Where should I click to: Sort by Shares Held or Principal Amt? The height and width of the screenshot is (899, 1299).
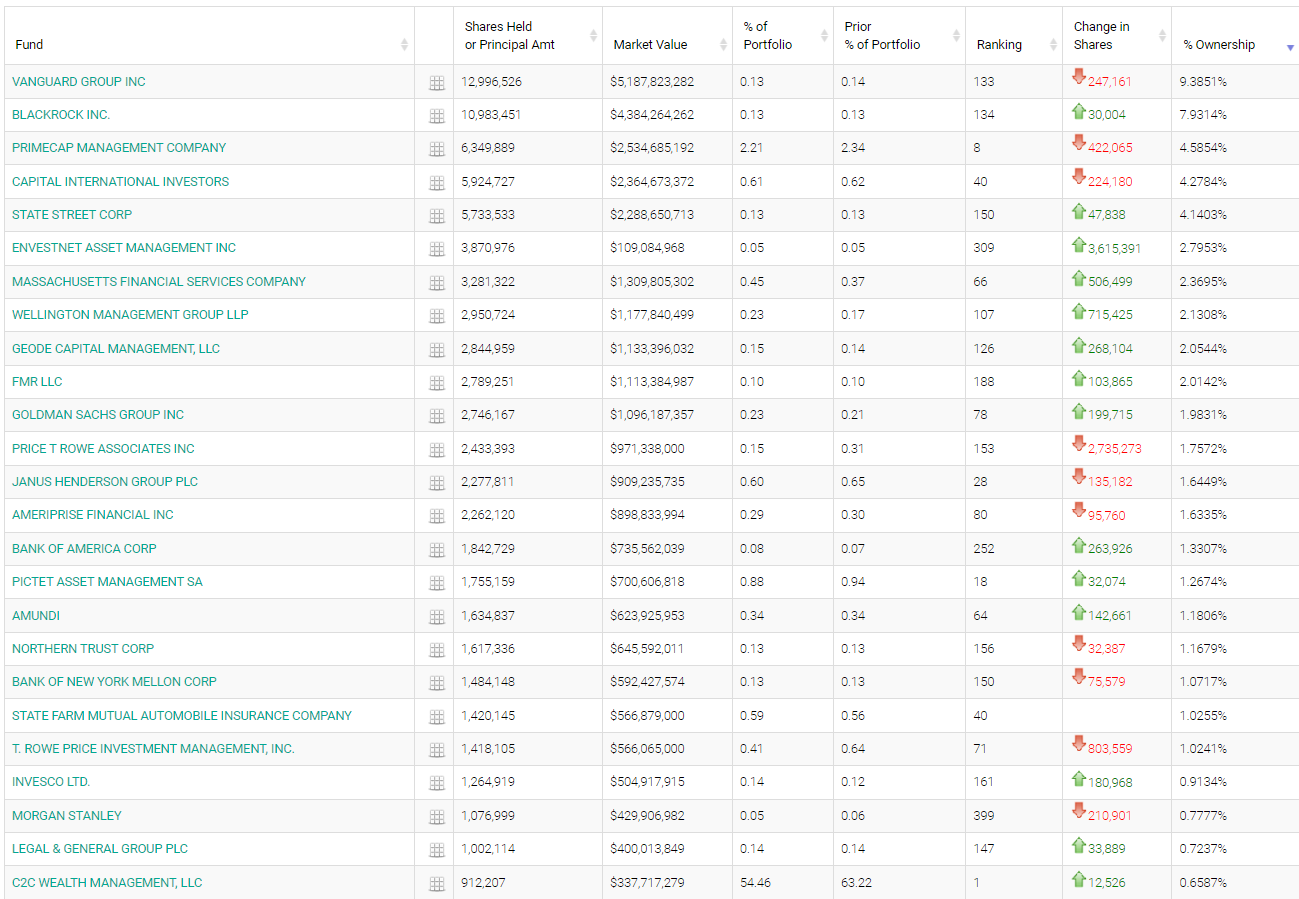point(528,36)
